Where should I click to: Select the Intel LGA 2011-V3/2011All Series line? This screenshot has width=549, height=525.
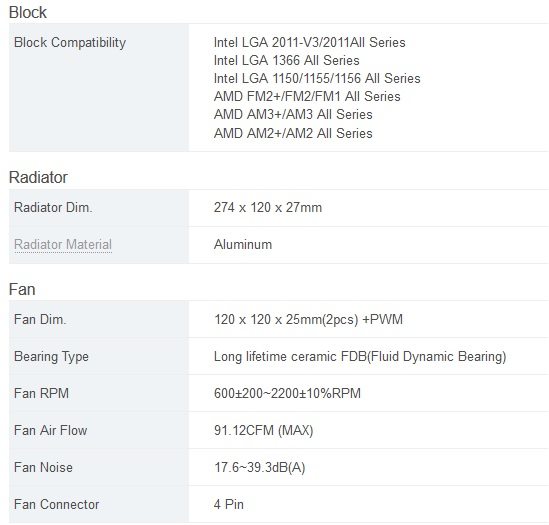coord(310,42)
